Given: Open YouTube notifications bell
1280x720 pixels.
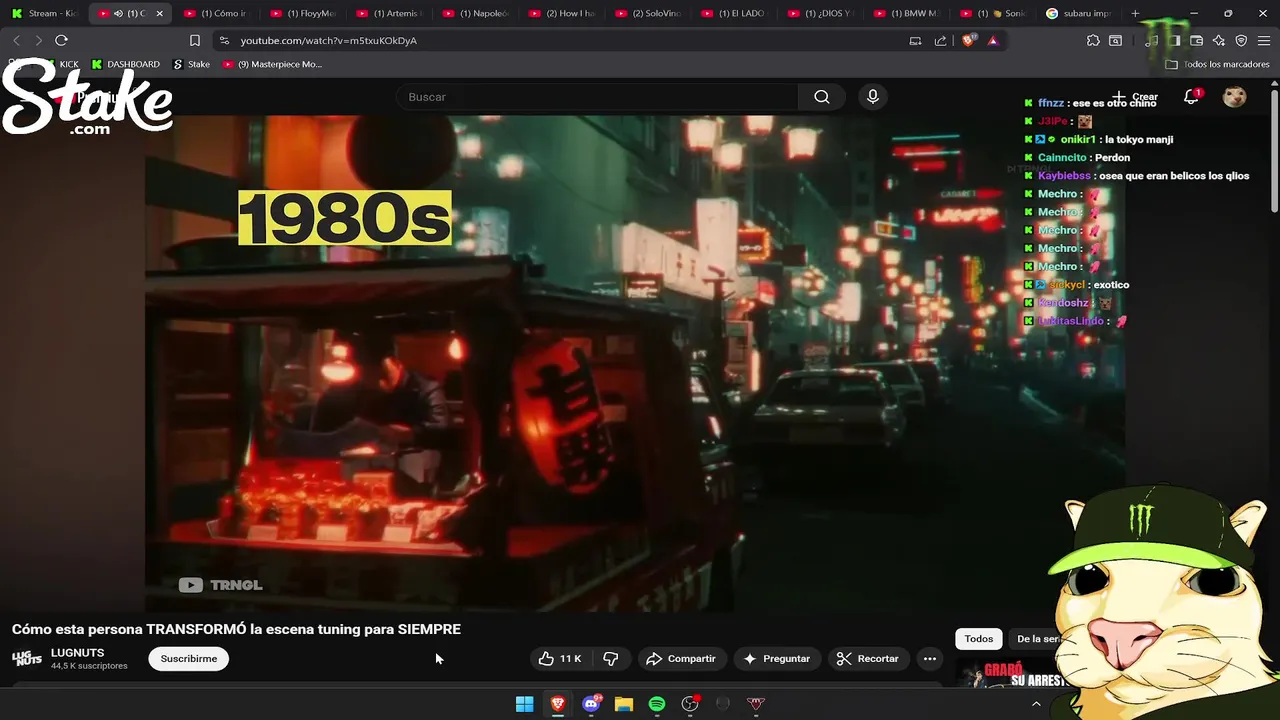Looking at the screenshot, I should pyautogui.click(x=1191, y=97).
